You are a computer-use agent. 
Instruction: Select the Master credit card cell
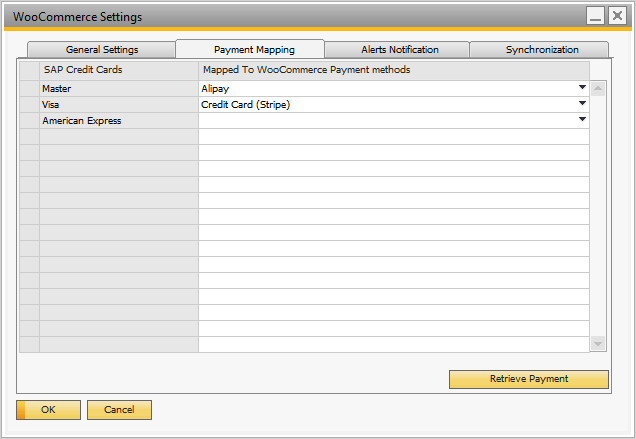click(118, 88)
